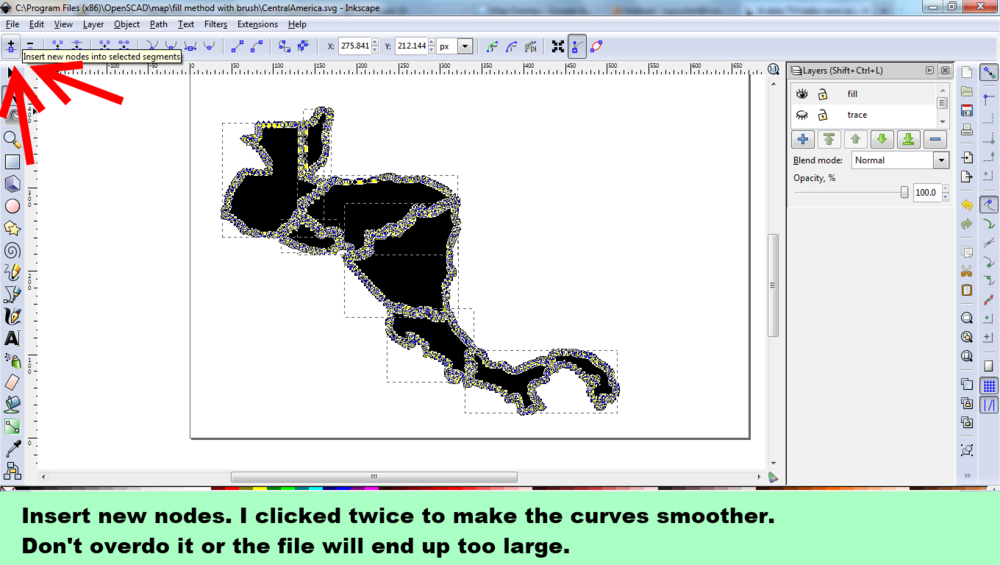Show the trace layer via eye icon
This screenshot has width=1000, height=565.
(801, 115)
